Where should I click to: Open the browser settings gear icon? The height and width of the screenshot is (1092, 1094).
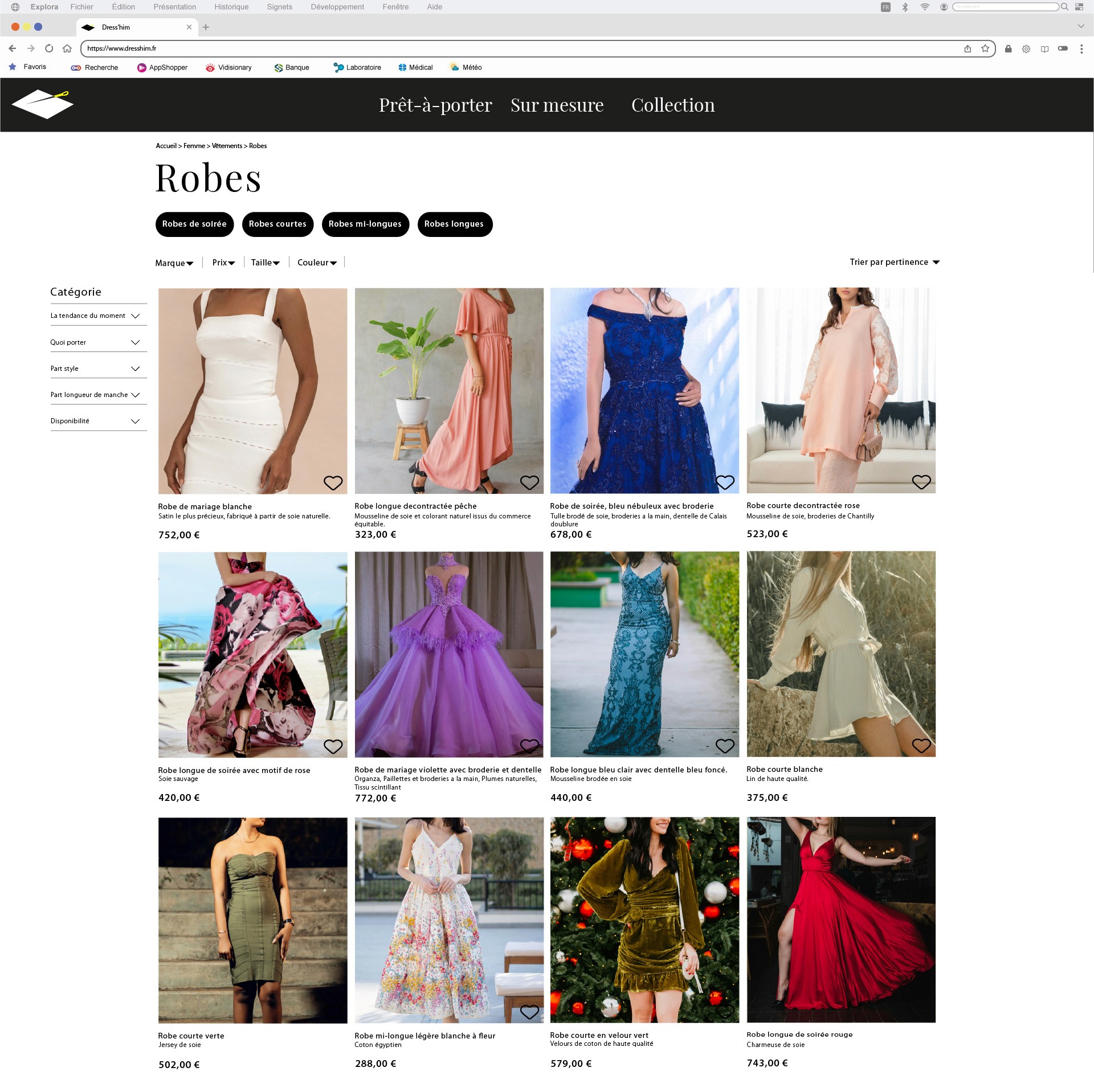tap(1026, 49)
